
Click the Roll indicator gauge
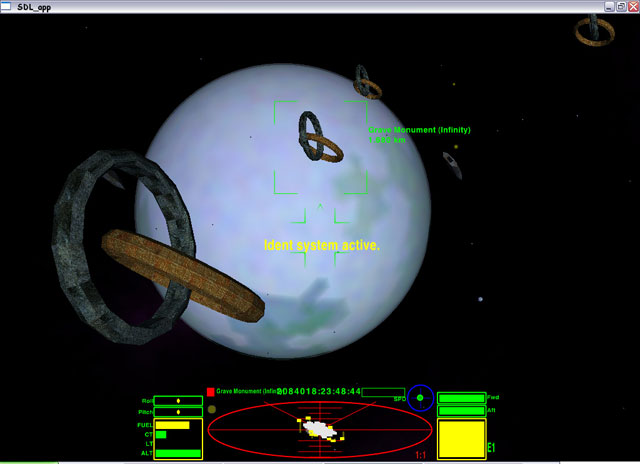click(x=178, y=401)
